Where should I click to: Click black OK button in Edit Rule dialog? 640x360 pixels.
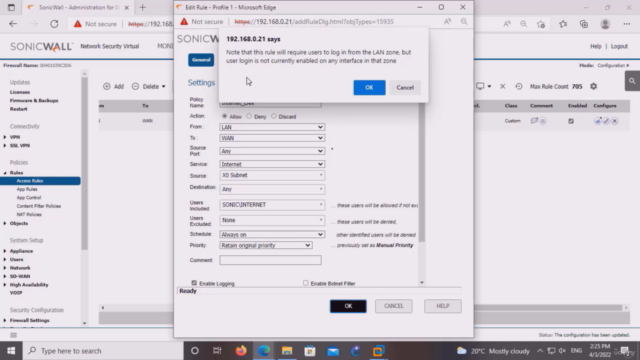[x=348, y=306]
